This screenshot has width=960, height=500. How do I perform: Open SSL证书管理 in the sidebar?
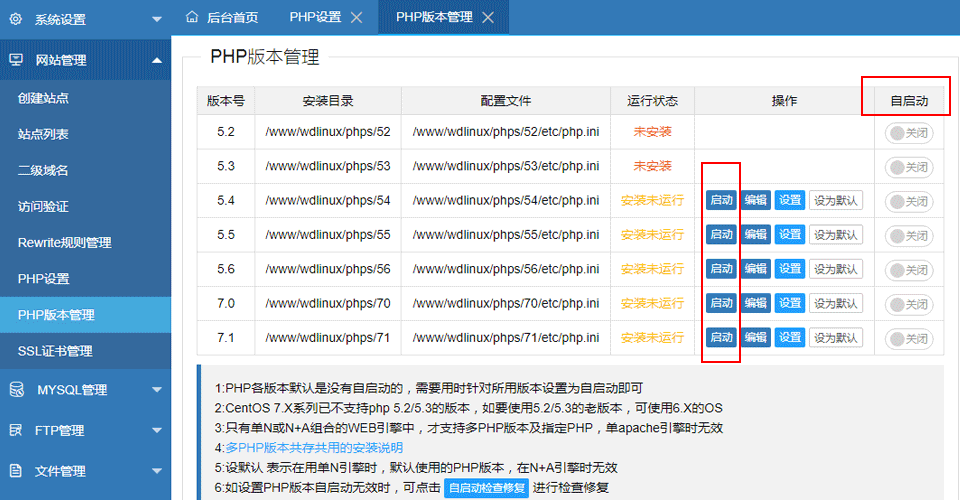[55, 351]
